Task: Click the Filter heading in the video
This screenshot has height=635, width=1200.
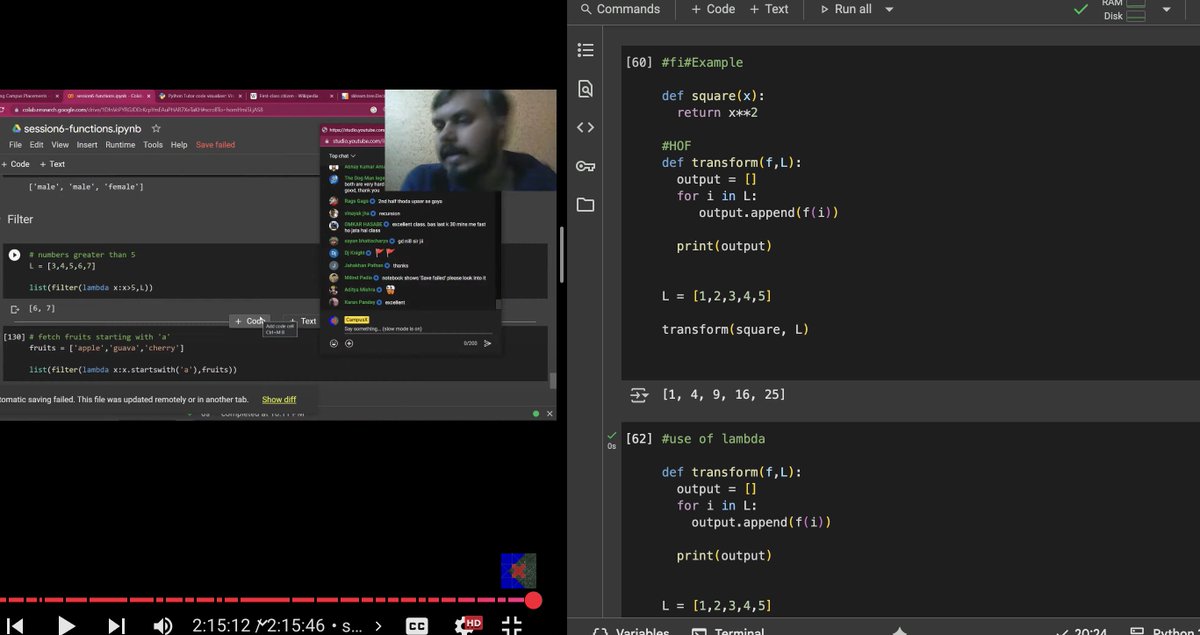Action: point(20,219)
